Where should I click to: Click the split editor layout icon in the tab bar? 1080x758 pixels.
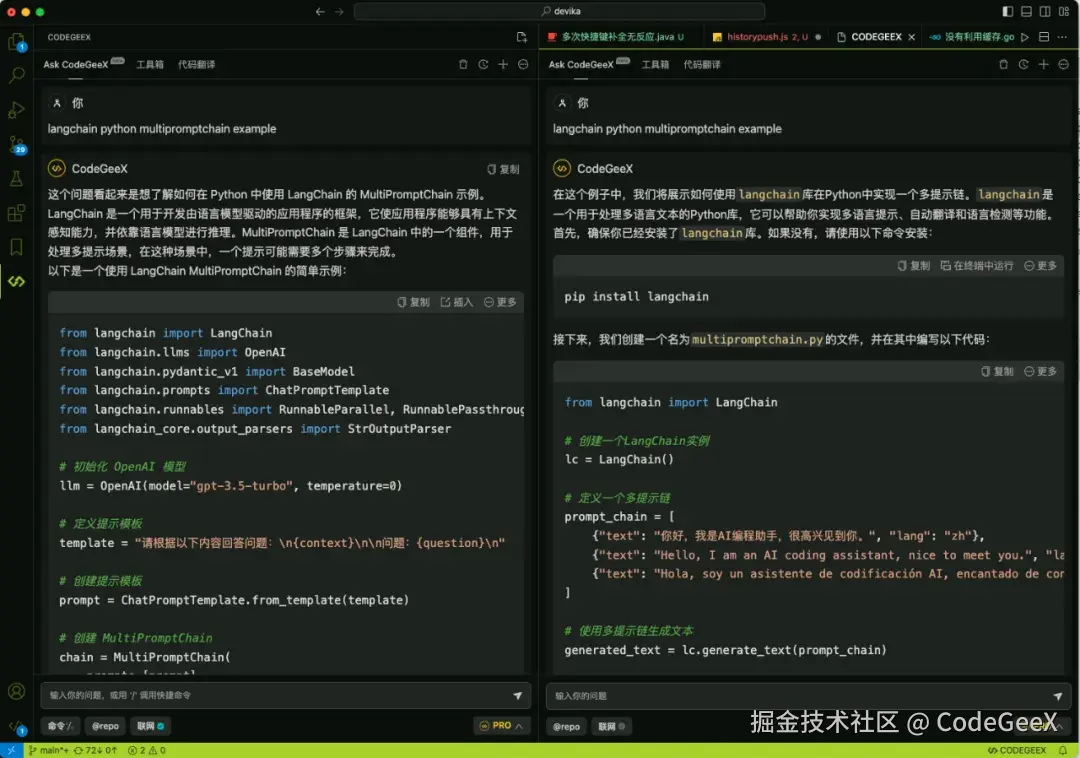pos(1044,36)
